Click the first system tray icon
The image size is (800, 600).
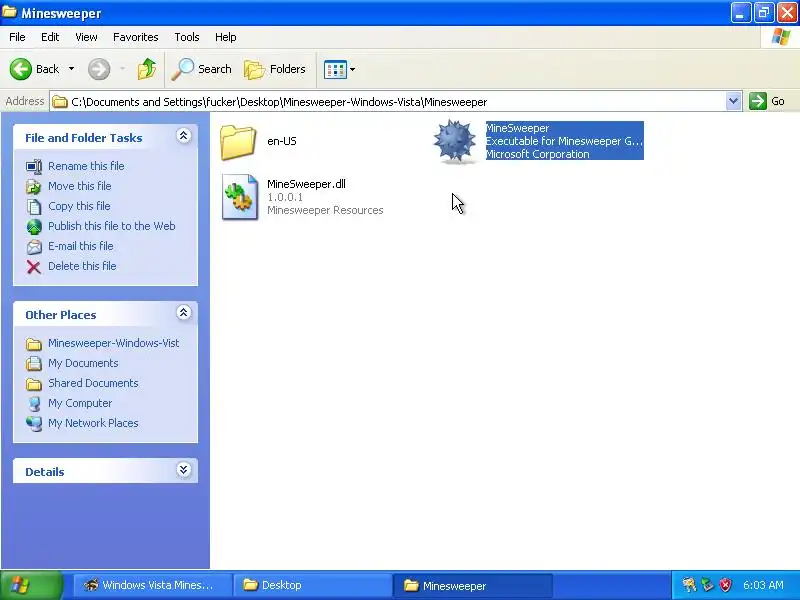click(x=689, y=585)
